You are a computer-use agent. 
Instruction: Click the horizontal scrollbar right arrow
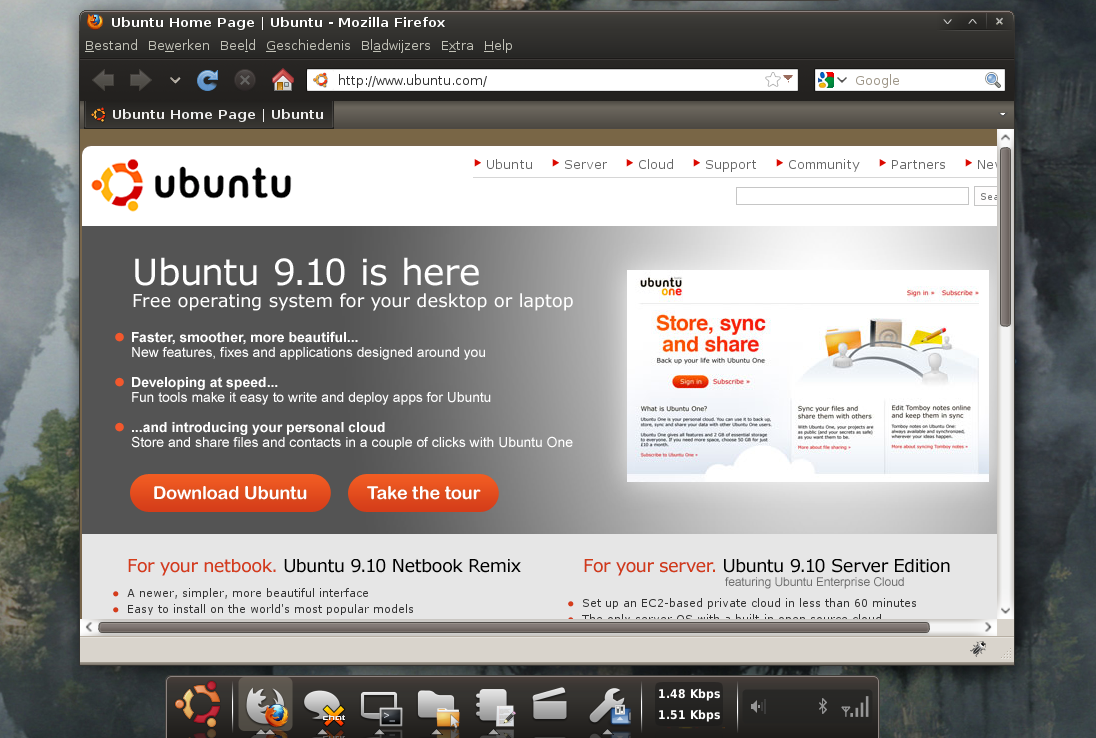click(988, 627)
